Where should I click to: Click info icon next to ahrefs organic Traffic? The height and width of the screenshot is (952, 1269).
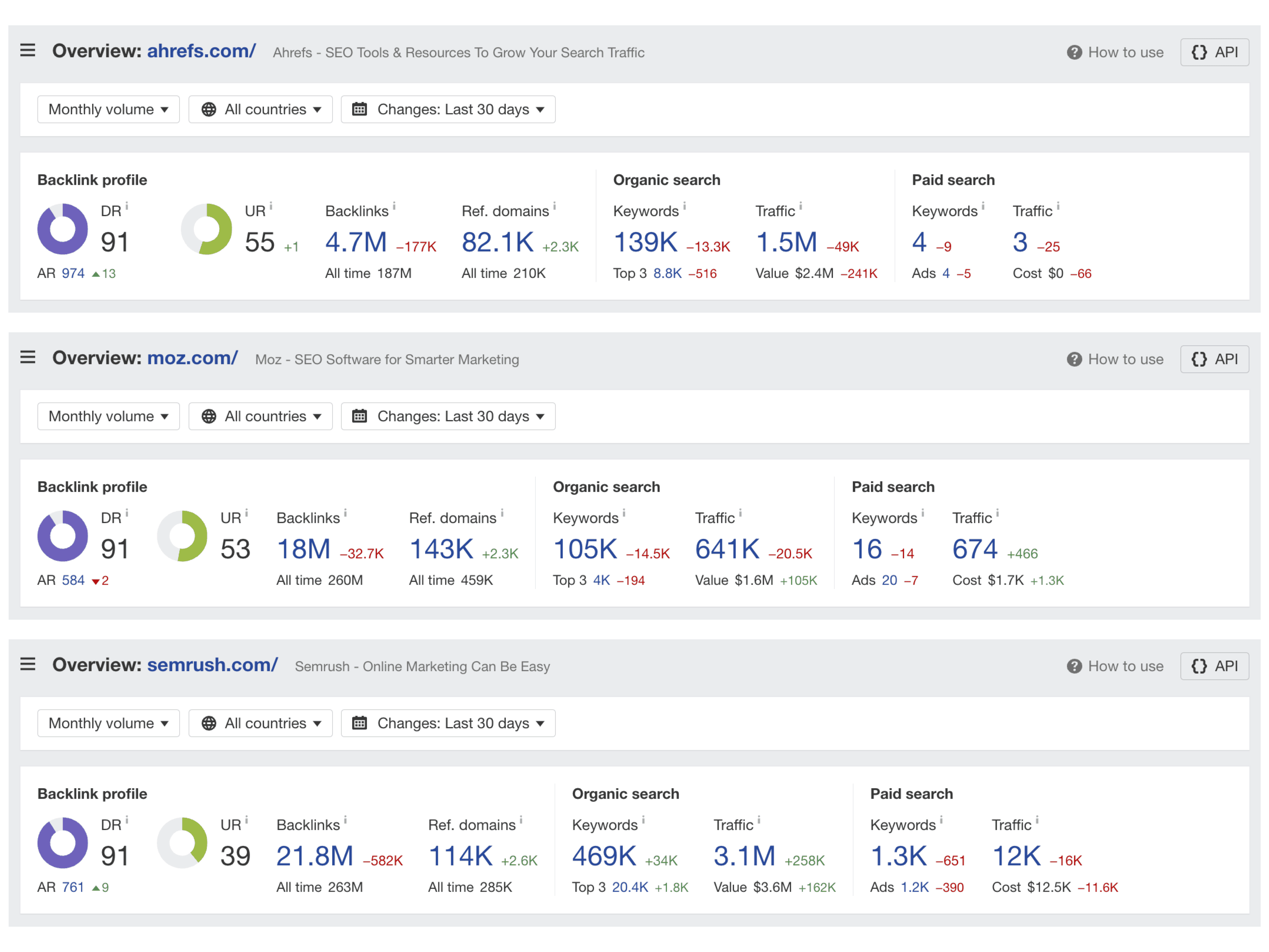pyautogui.click(x=801, y=206)
